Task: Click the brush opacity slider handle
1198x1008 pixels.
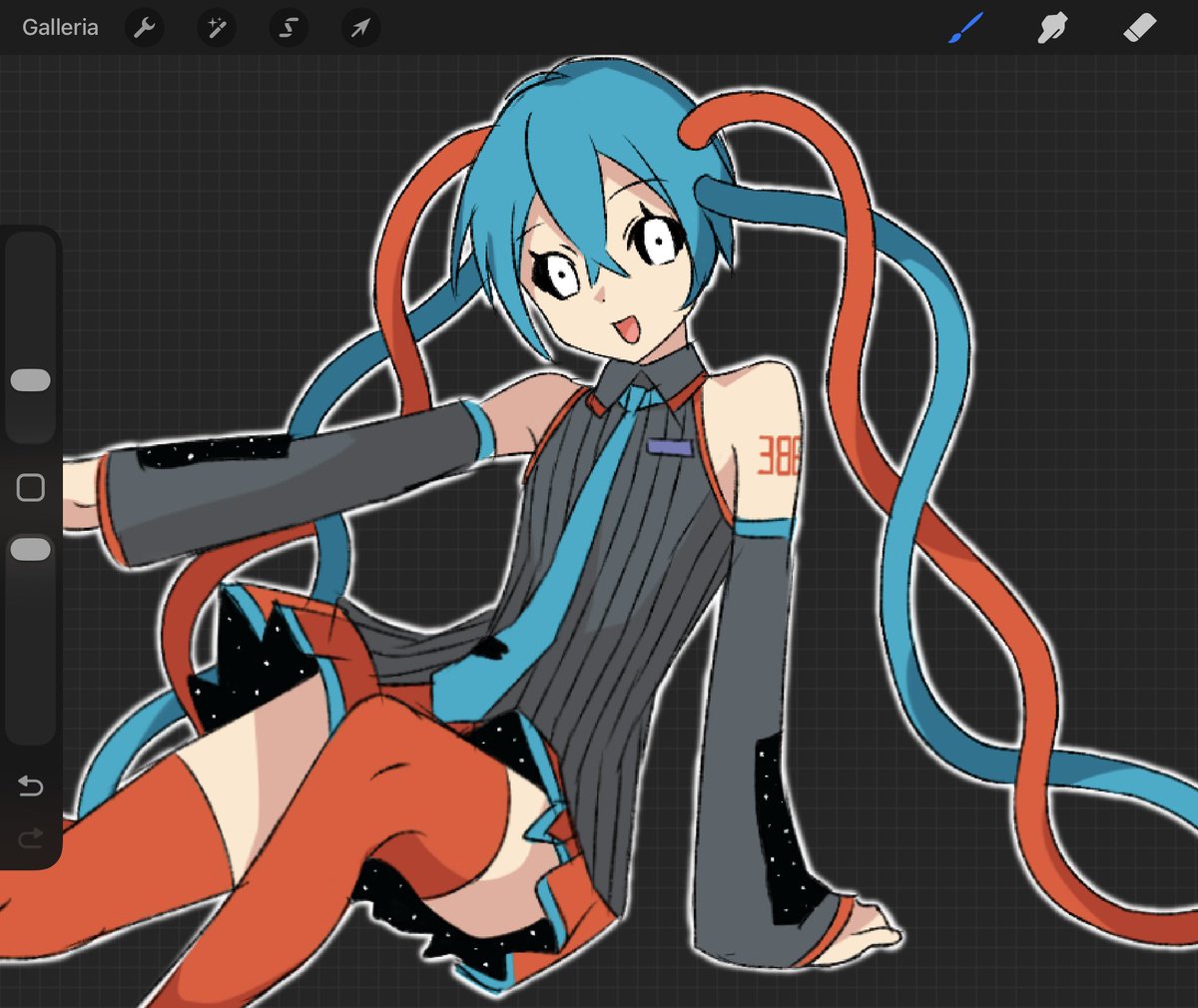Action: [x=30, y=549]
